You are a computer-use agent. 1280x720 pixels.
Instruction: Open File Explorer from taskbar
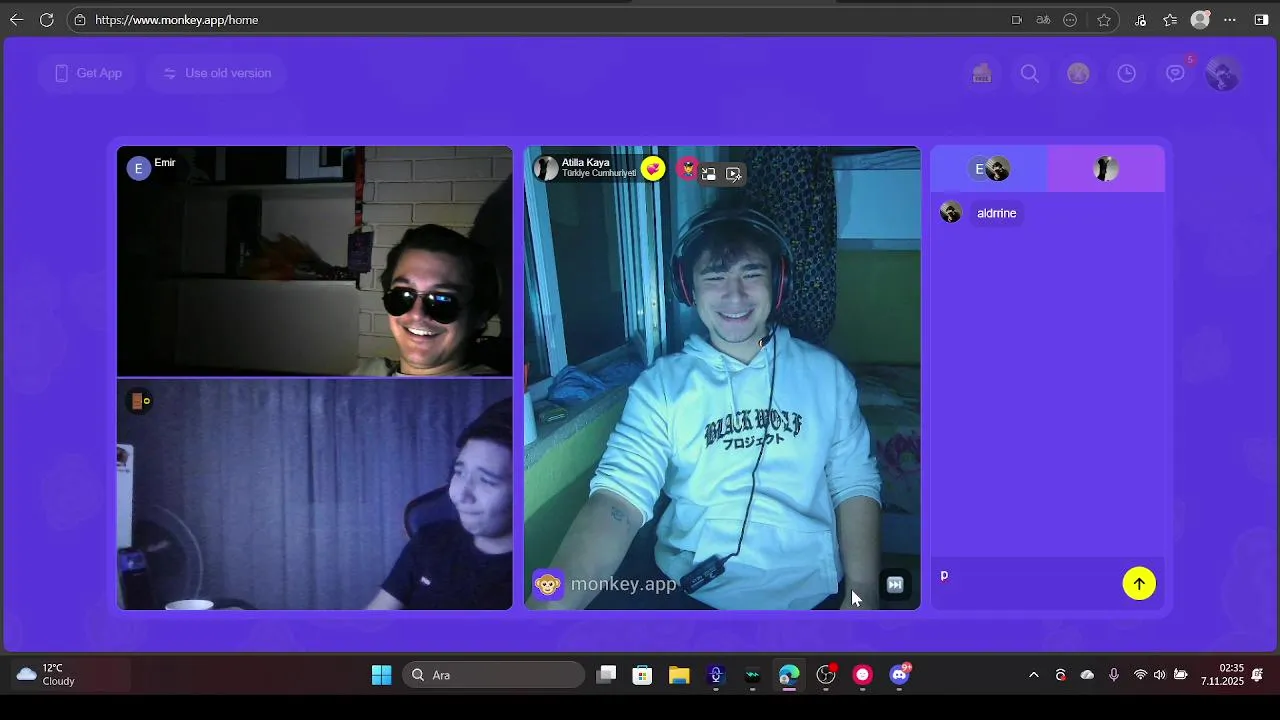pos(679,675)
